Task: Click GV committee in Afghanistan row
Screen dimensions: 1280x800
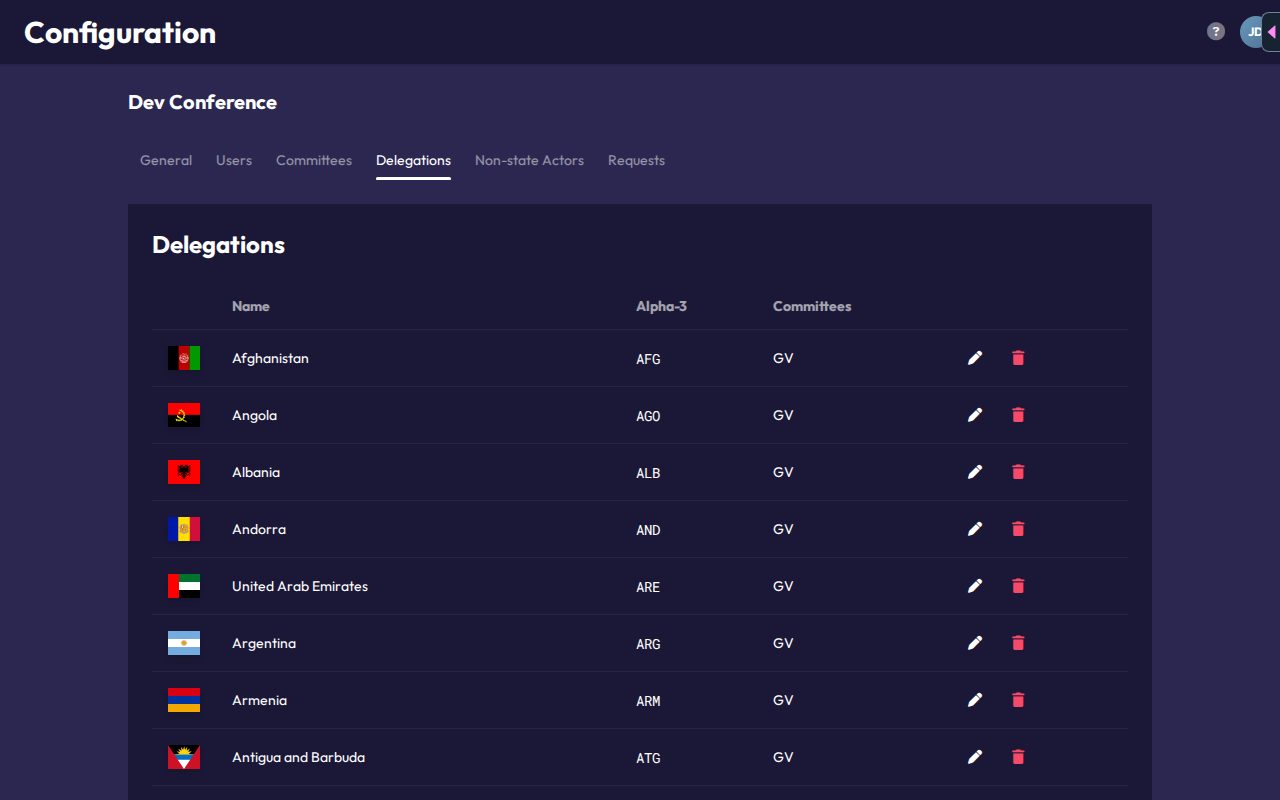Action: click(783, 358)
